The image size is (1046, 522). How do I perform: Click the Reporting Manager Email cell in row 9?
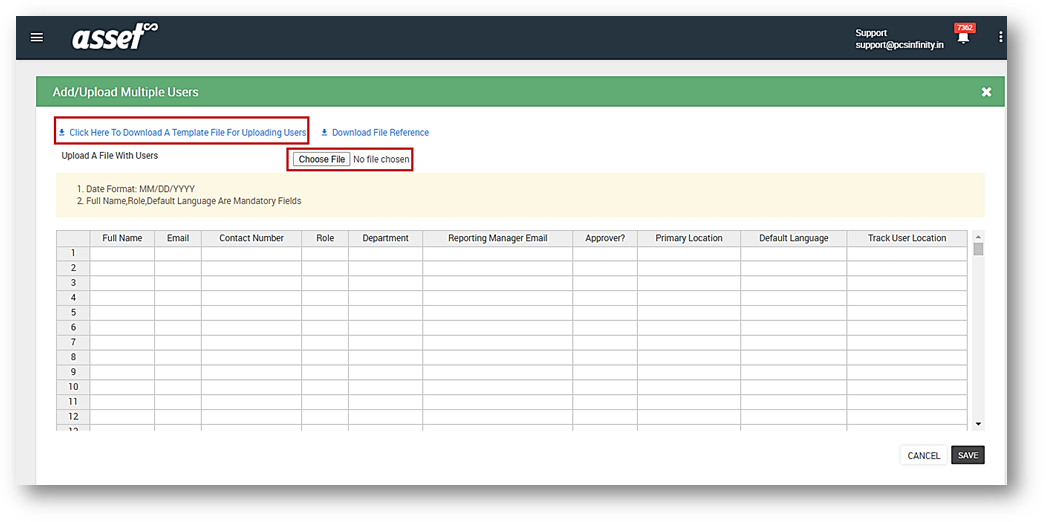(x=498, y=372)
